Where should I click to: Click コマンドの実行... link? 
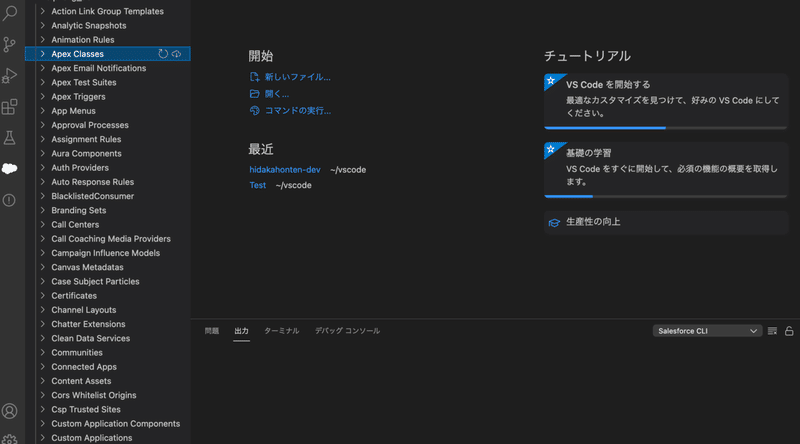[298, 111]
